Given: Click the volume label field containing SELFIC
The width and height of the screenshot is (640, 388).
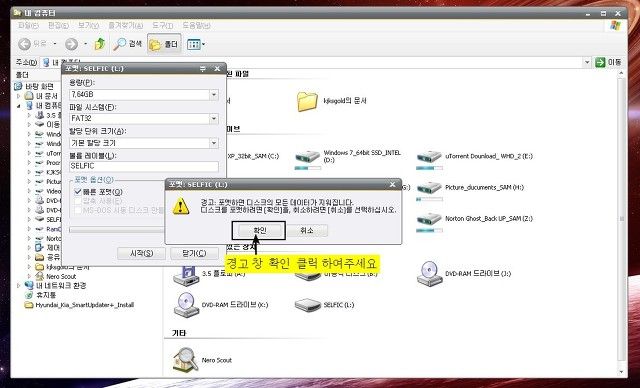Looking at the screenshot, I should pos(144,166).
